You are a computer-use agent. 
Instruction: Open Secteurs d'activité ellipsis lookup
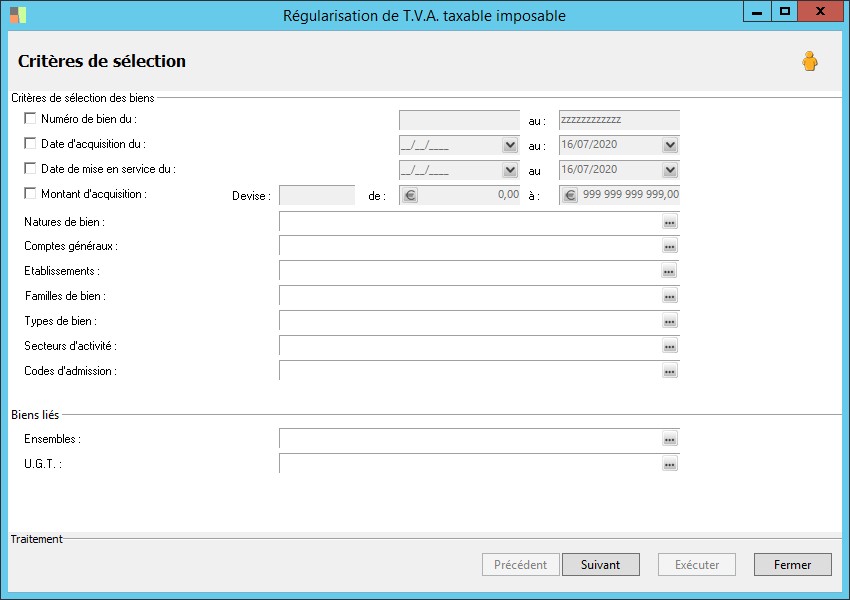point(670,346)
